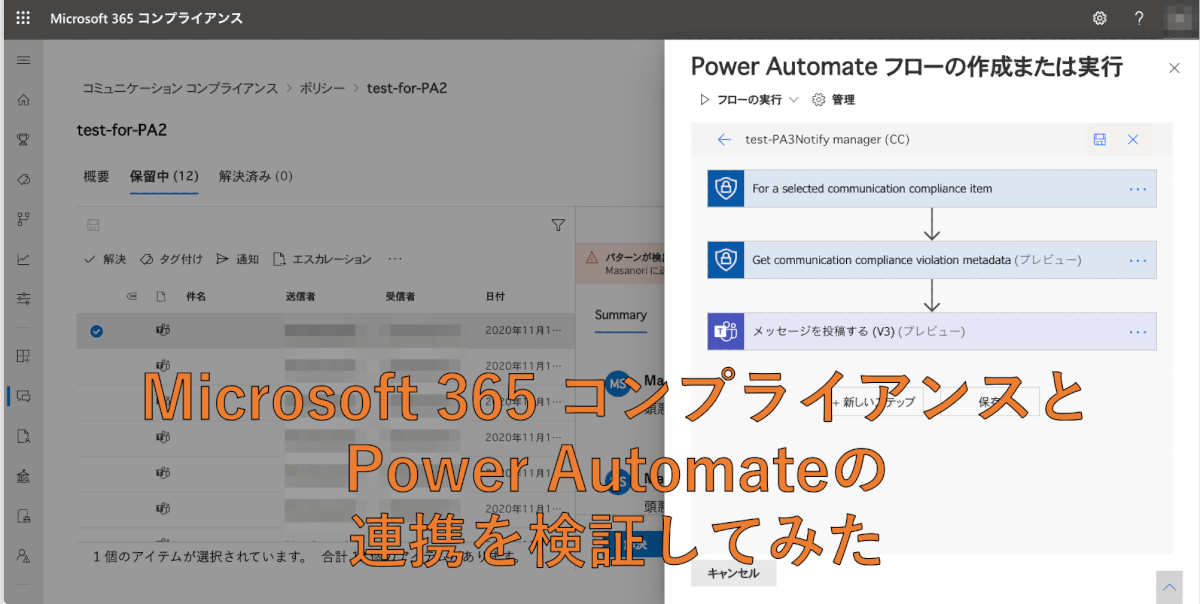Click ポリシー breadcrumb link
Screen dimensions: 1200x604
point(322,88)
